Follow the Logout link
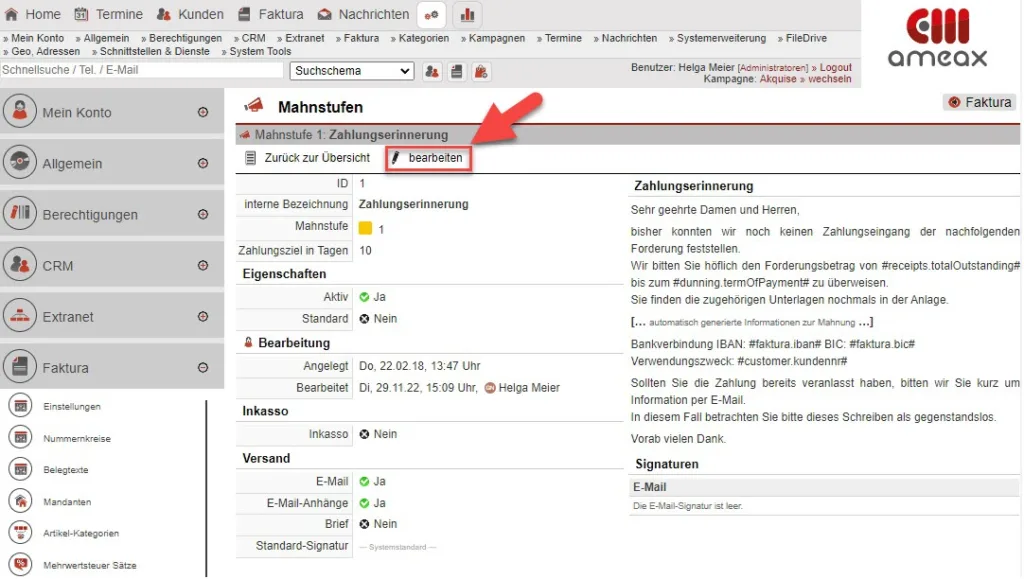 (x=834, y=67)
